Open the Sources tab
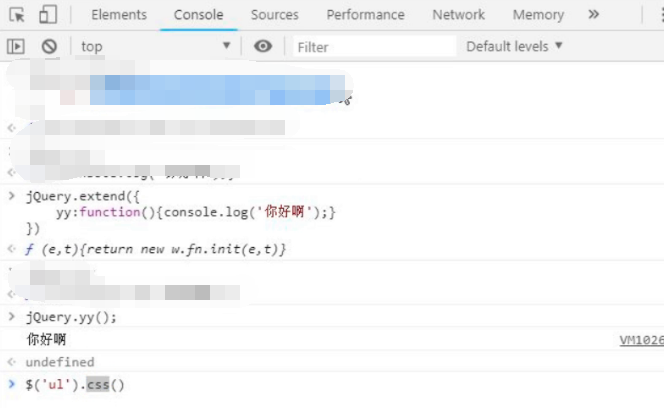This screenshot has height=408, width=664. [x=274, y=15]
